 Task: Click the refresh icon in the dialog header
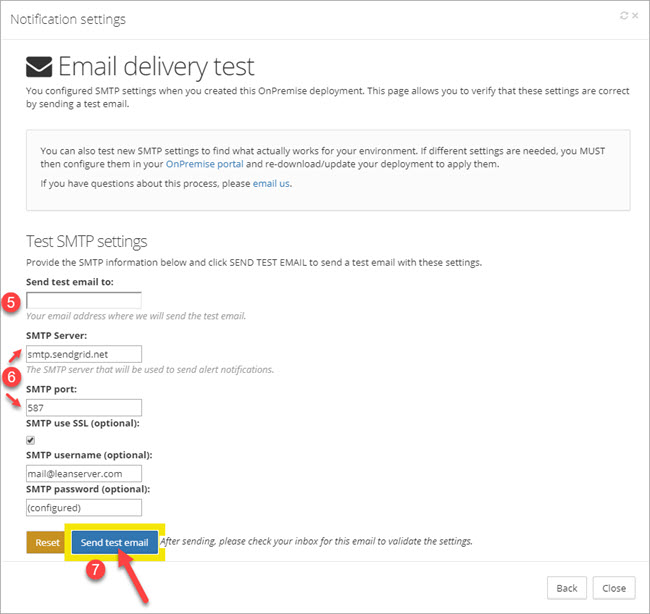click(x=624, y=17)
